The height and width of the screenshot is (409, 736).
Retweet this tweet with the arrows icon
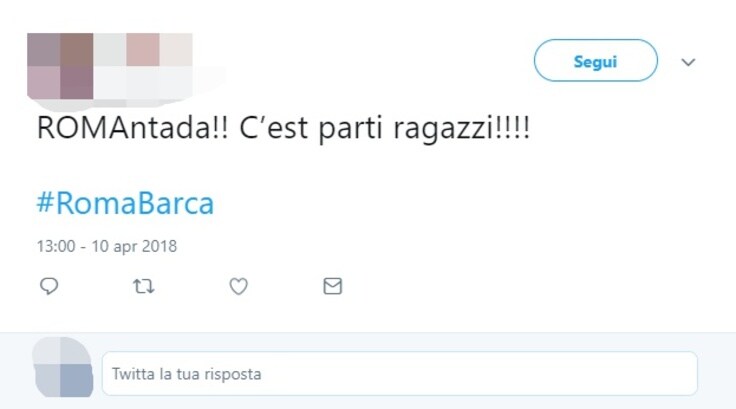[144, 286]
